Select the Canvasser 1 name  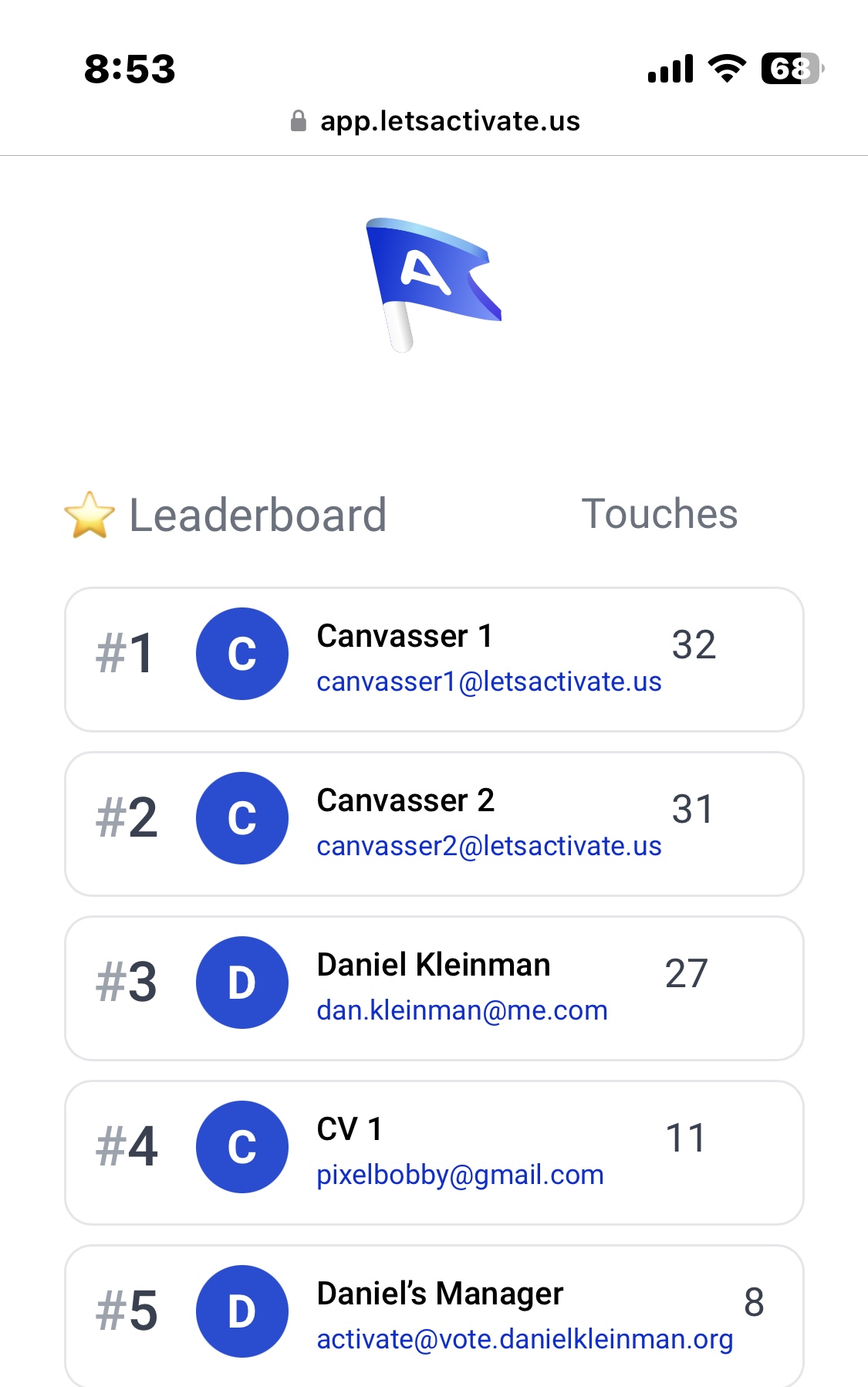click(404, 637)
